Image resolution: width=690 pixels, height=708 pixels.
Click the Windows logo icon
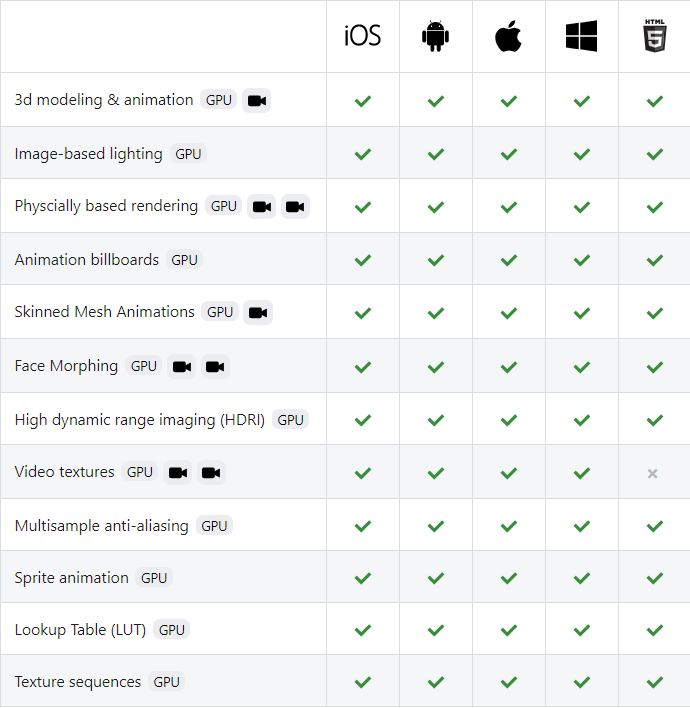click(581, 36)
